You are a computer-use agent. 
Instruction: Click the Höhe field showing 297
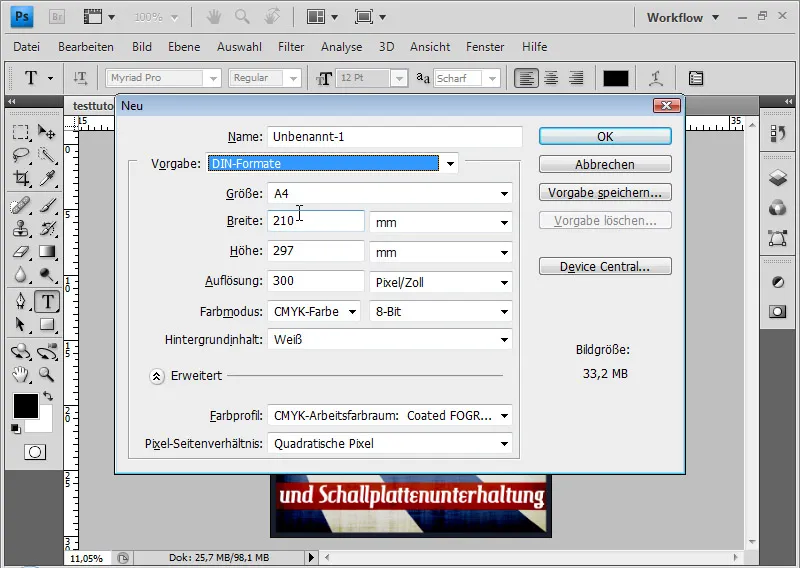tap(316, 251)
